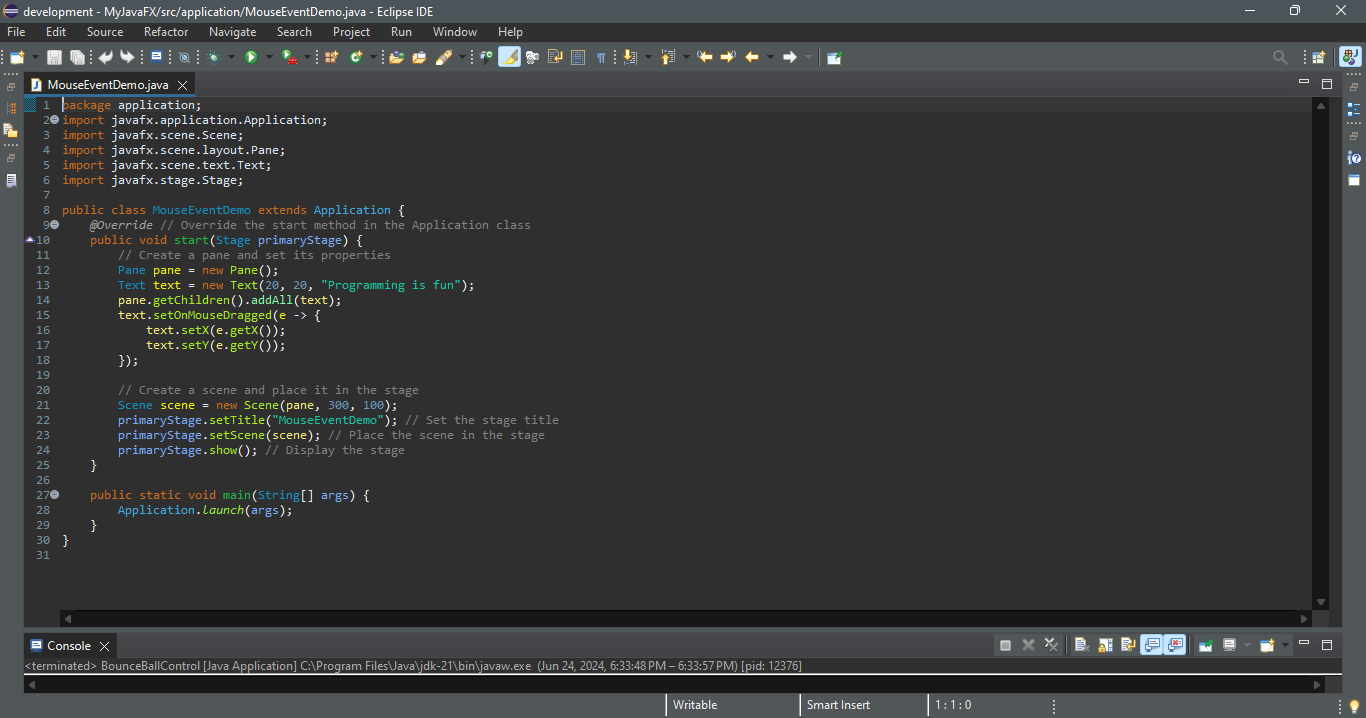This screenshot has width=1366, height=718.
Task: Open the Run button dropdown arrow
Action: (x=268, y=57)
